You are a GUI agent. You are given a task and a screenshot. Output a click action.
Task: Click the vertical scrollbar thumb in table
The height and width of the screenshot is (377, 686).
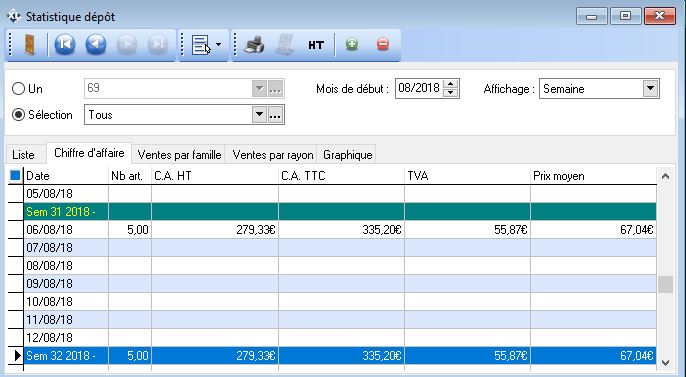click(665, 284)
